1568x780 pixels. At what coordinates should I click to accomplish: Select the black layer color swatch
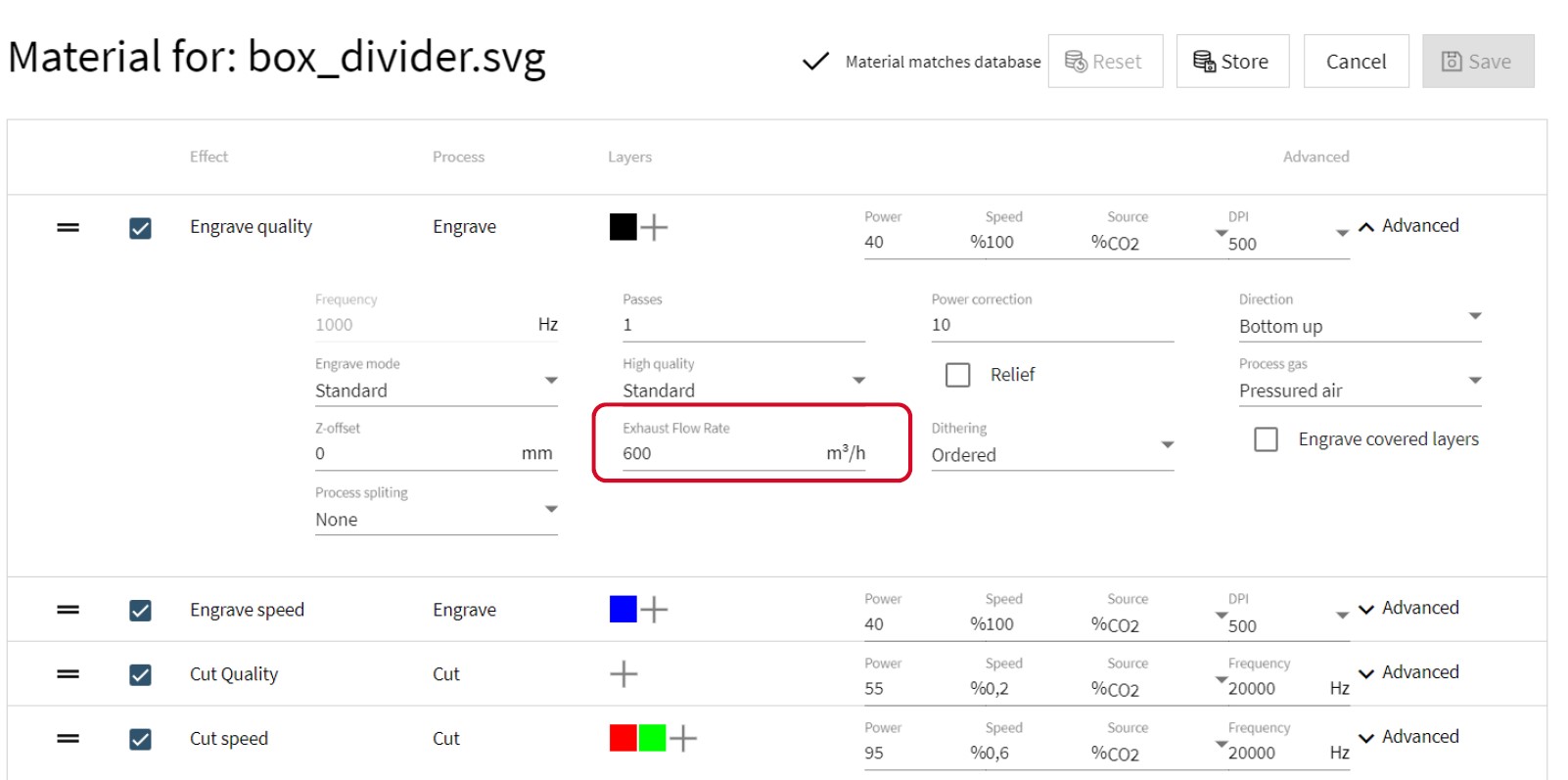(x=623, y=227)
